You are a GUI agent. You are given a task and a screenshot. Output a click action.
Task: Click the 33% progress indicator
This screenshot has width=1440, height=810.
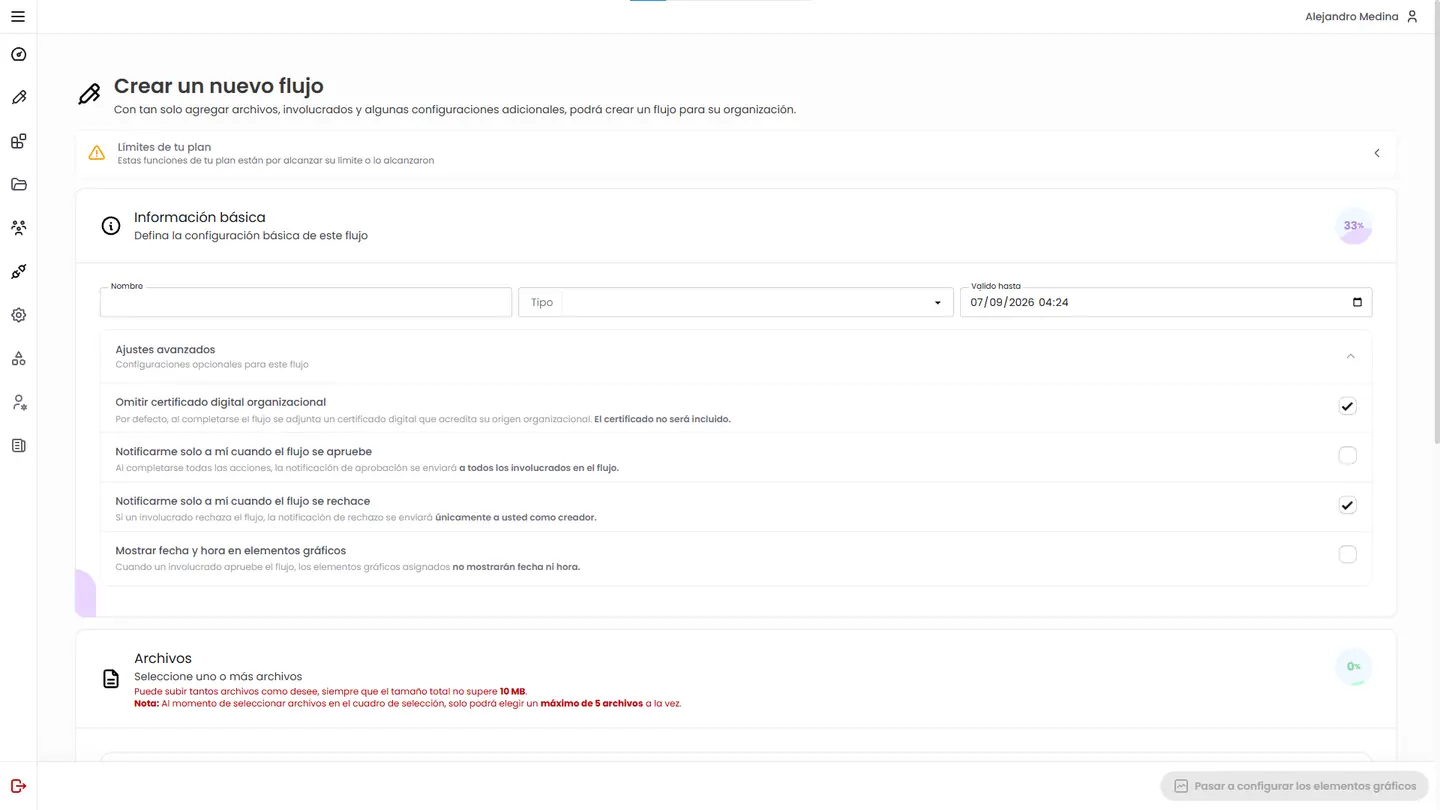pos(1354,226)
